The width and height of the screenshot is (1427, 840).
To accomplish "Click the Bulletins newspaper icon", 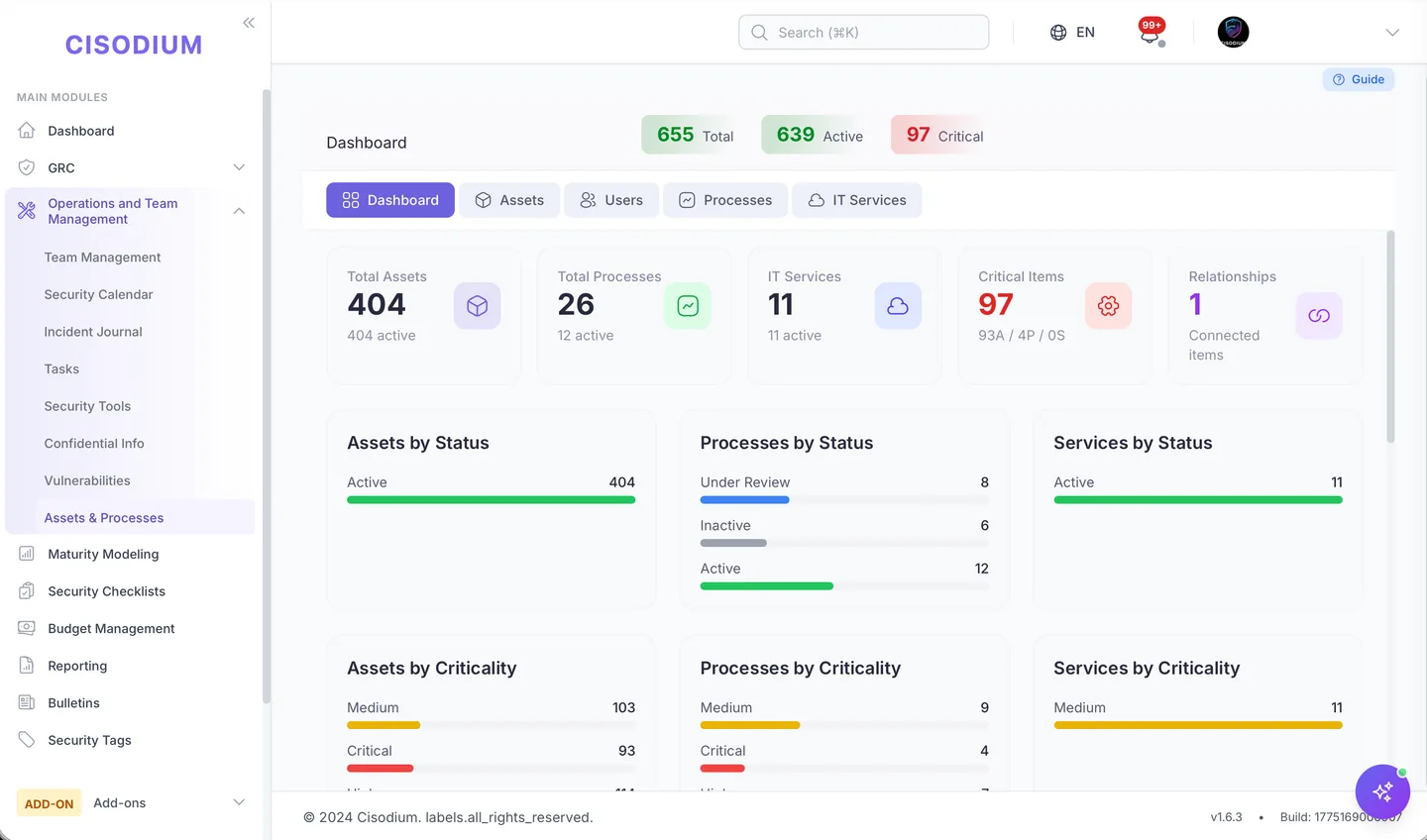I will pyautogui.click(x=27, y=703).
